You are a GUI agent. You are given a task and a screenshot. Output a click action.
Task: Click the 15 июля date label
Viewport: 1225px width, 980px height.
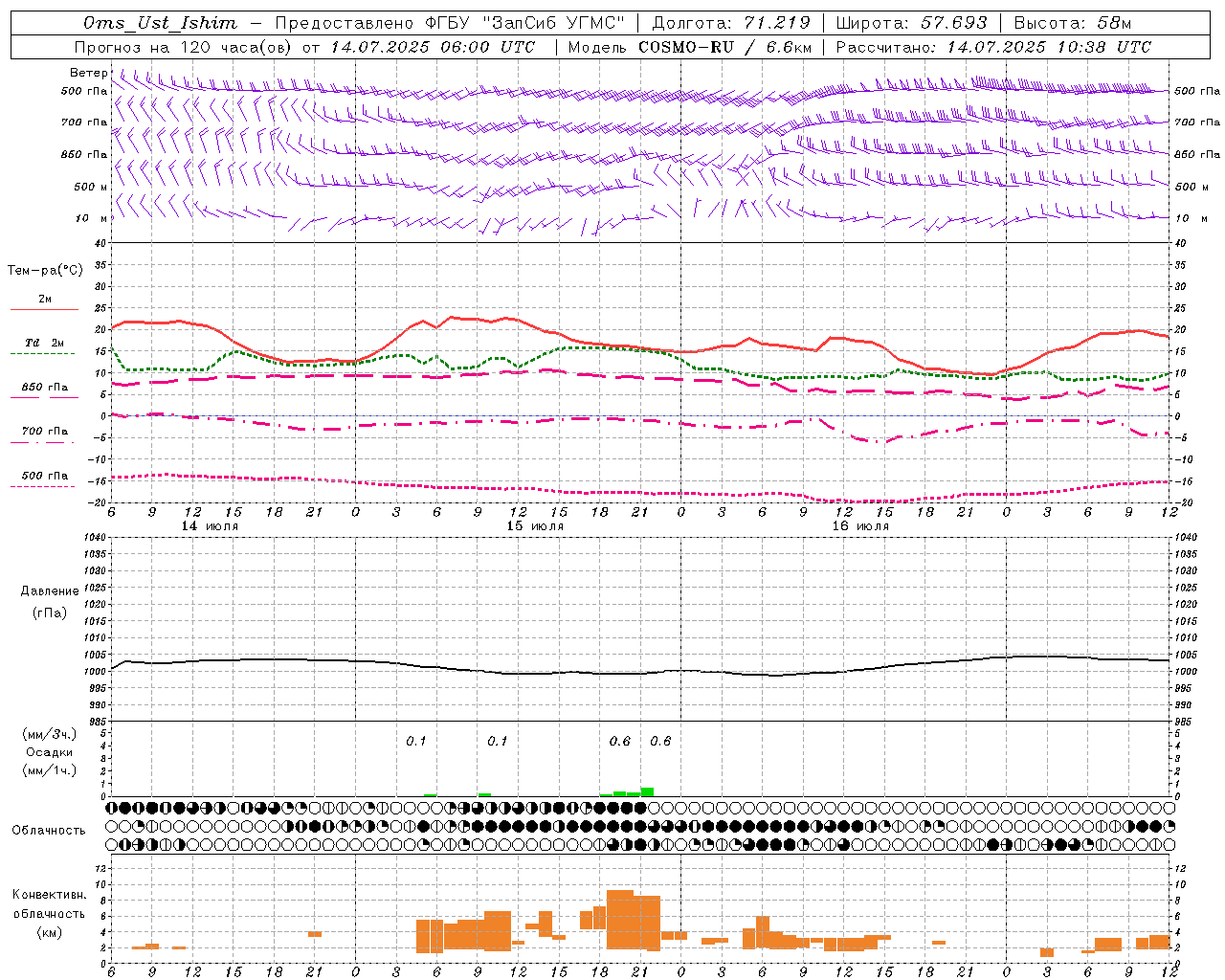click(x=535, y=526)
